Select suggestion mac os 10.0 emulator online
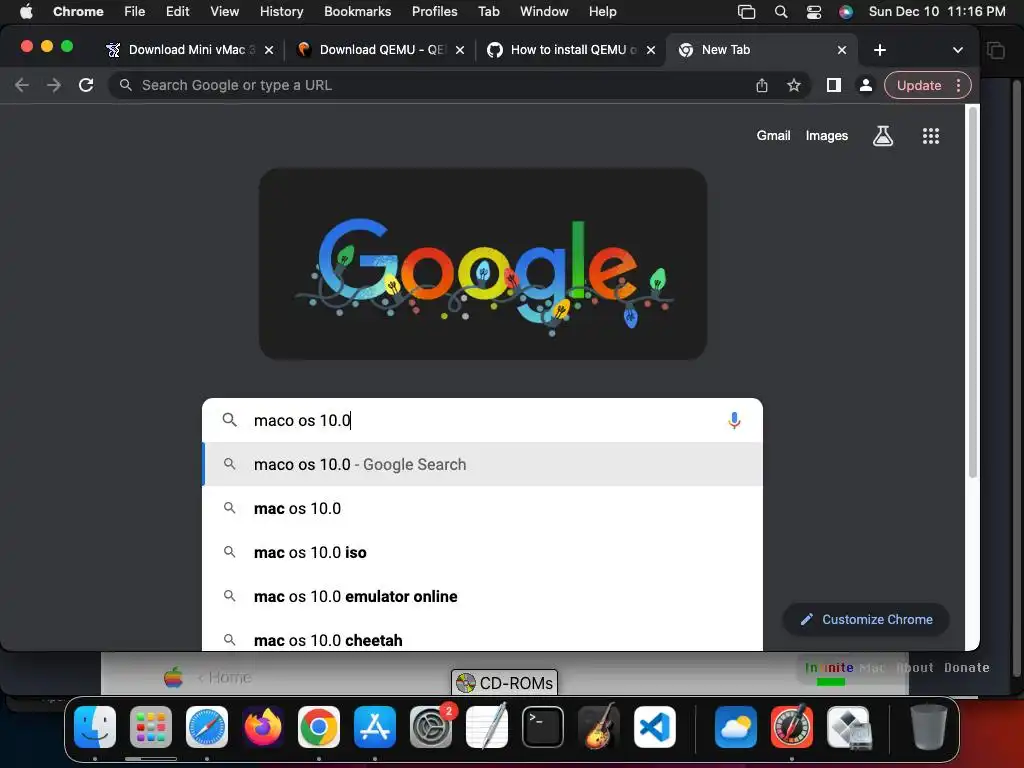Screen dimensions: 1024x768 483,596
